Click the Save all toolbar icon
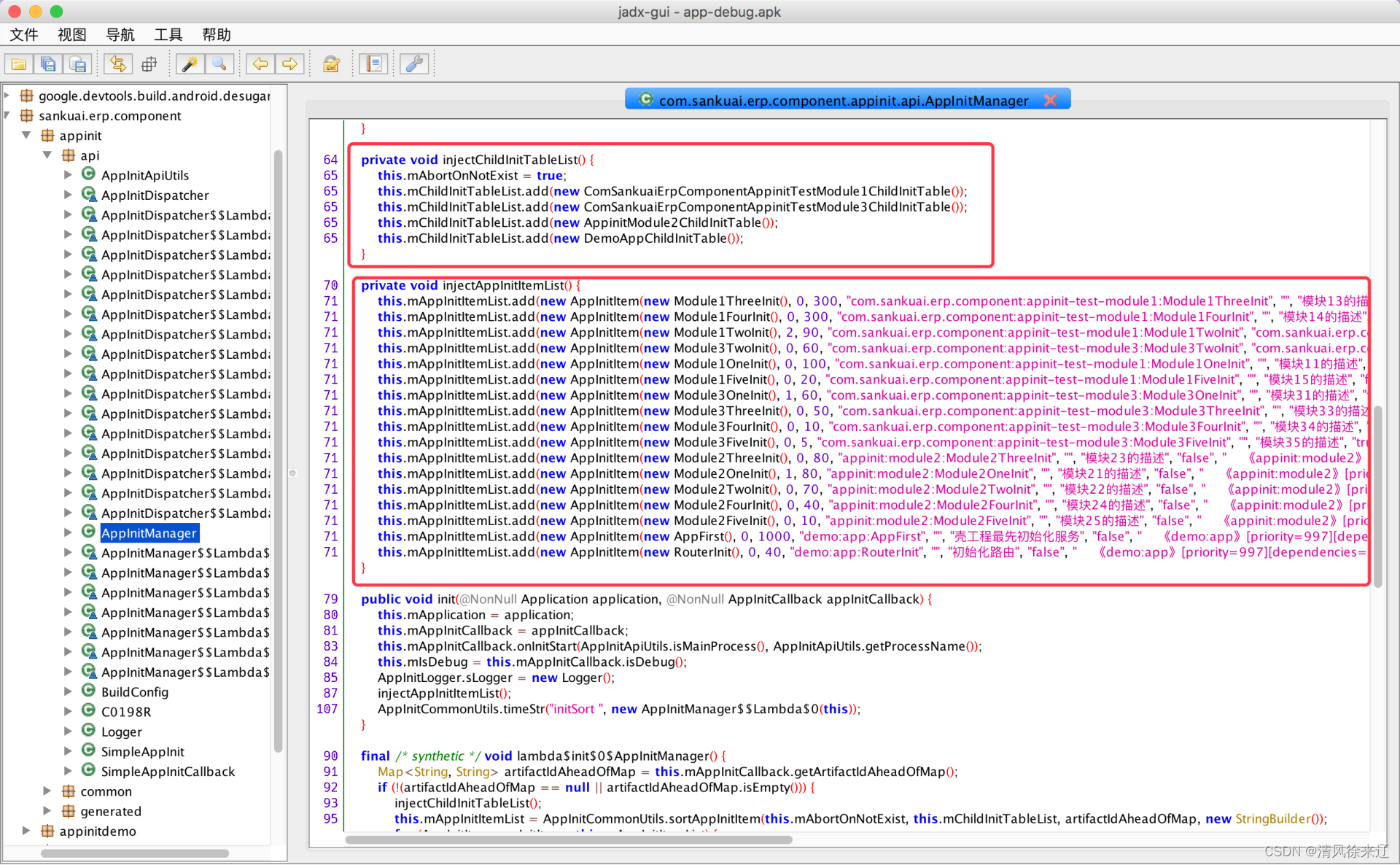 pyautogui.click(x=48, y=64)
